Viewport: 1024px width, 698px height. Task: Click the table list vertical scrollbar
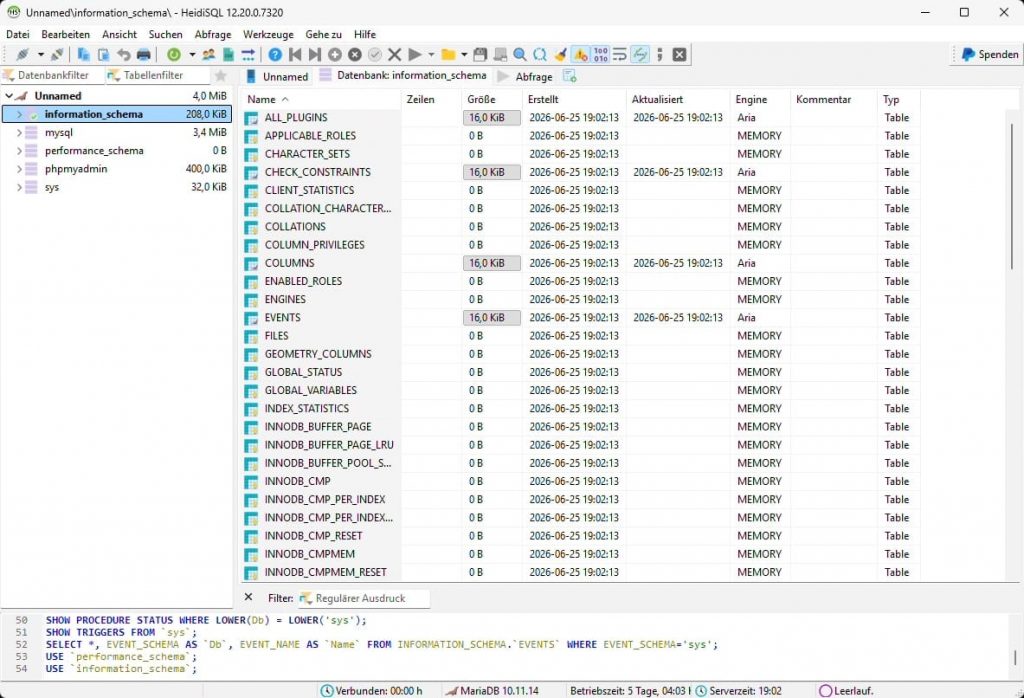pos(1012,196)
